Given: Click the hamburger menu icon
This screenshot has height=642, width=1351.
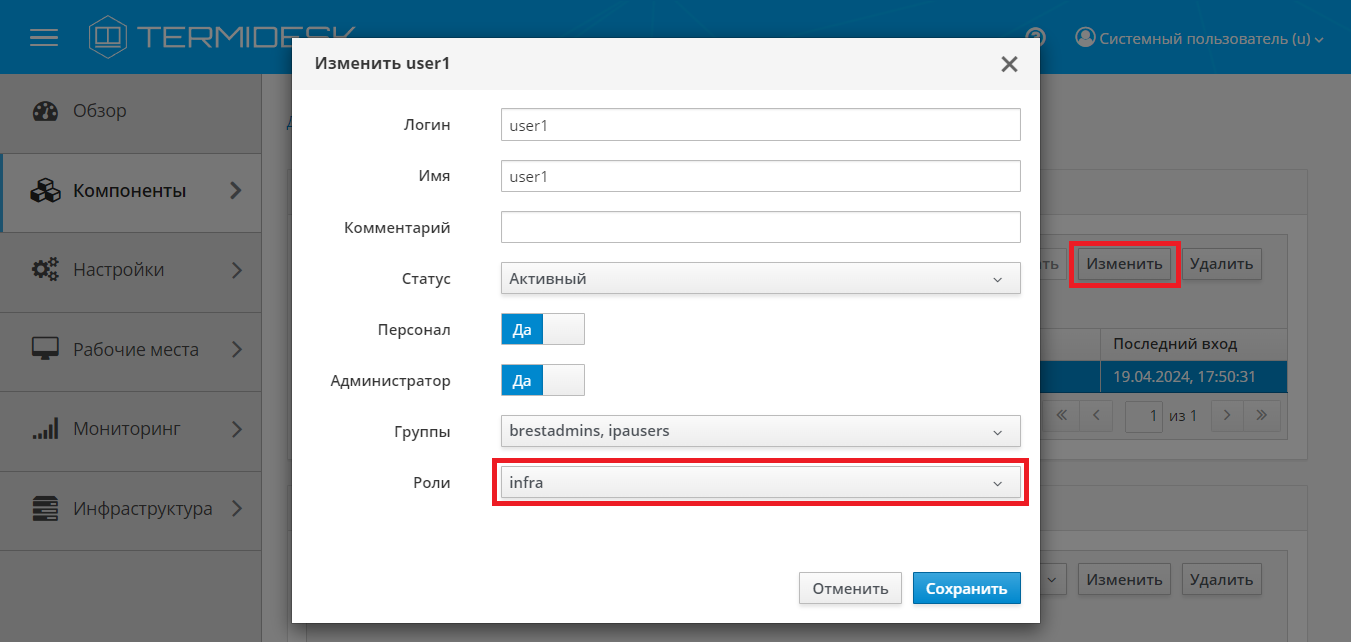Looking at the screenshot, I should [44, 38].
